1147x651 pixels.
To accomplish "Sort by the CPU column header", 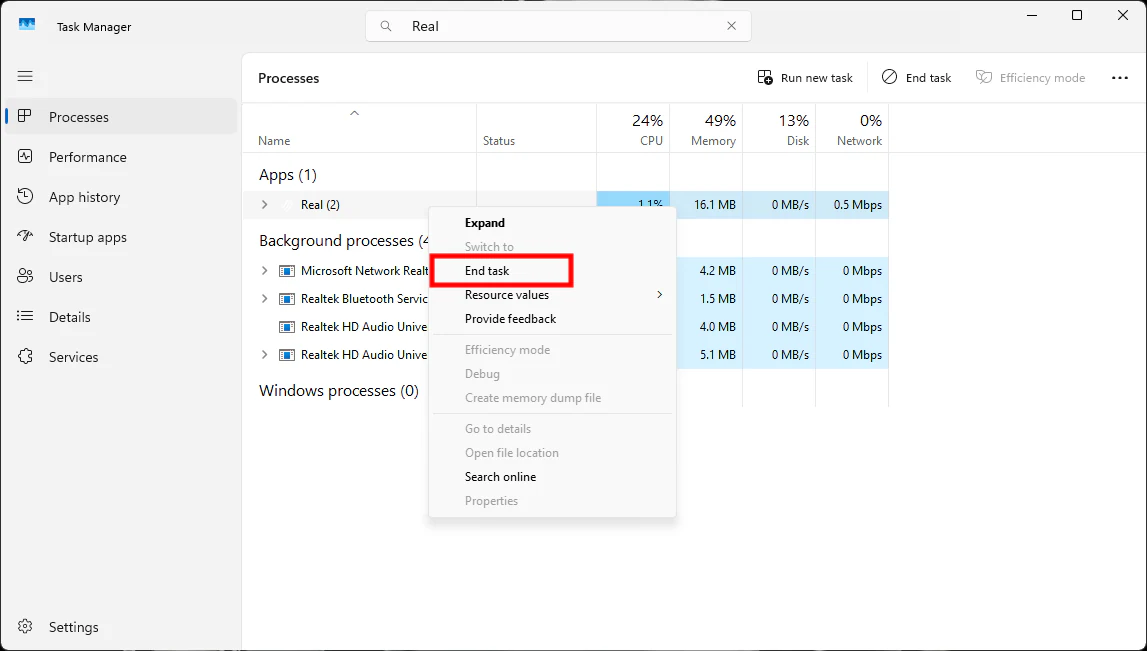I will [633, 129].
